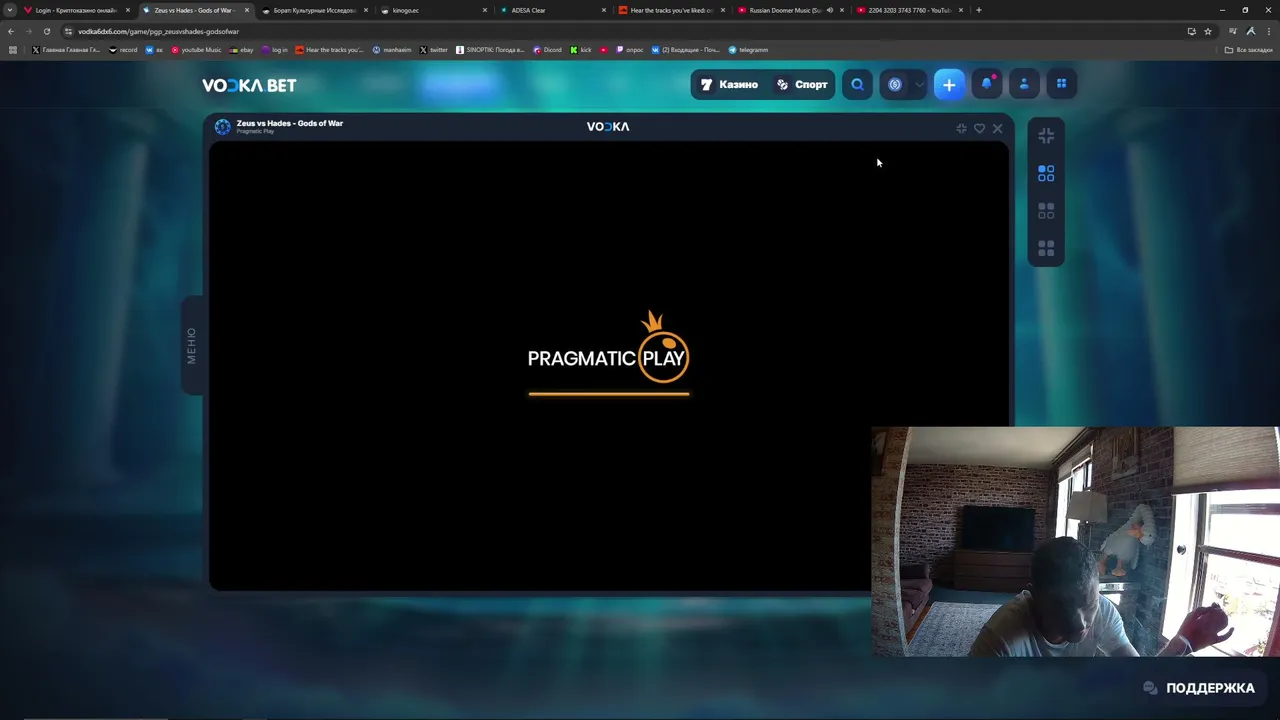Switch to the Hear the tracks you've liked tab
This screenshot has height=720, width=1280.
coord(672,10)
